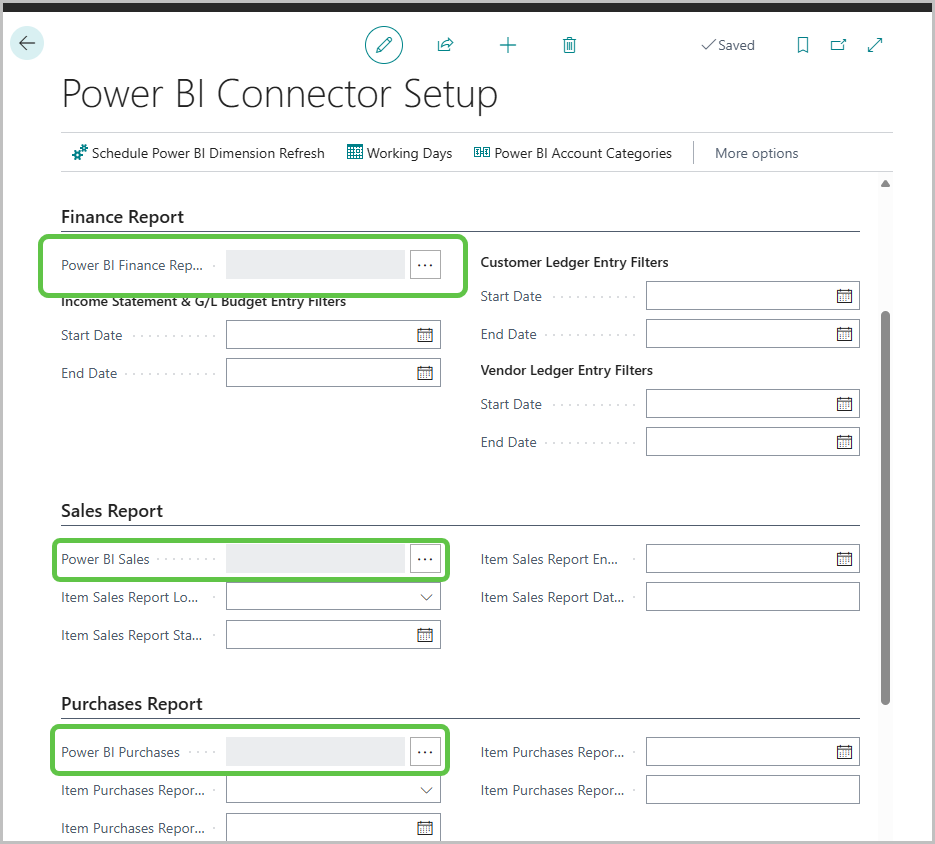Click the Power BI Connector Setup title
Screen dimensions: 935x844
click(x=280, y=94)
